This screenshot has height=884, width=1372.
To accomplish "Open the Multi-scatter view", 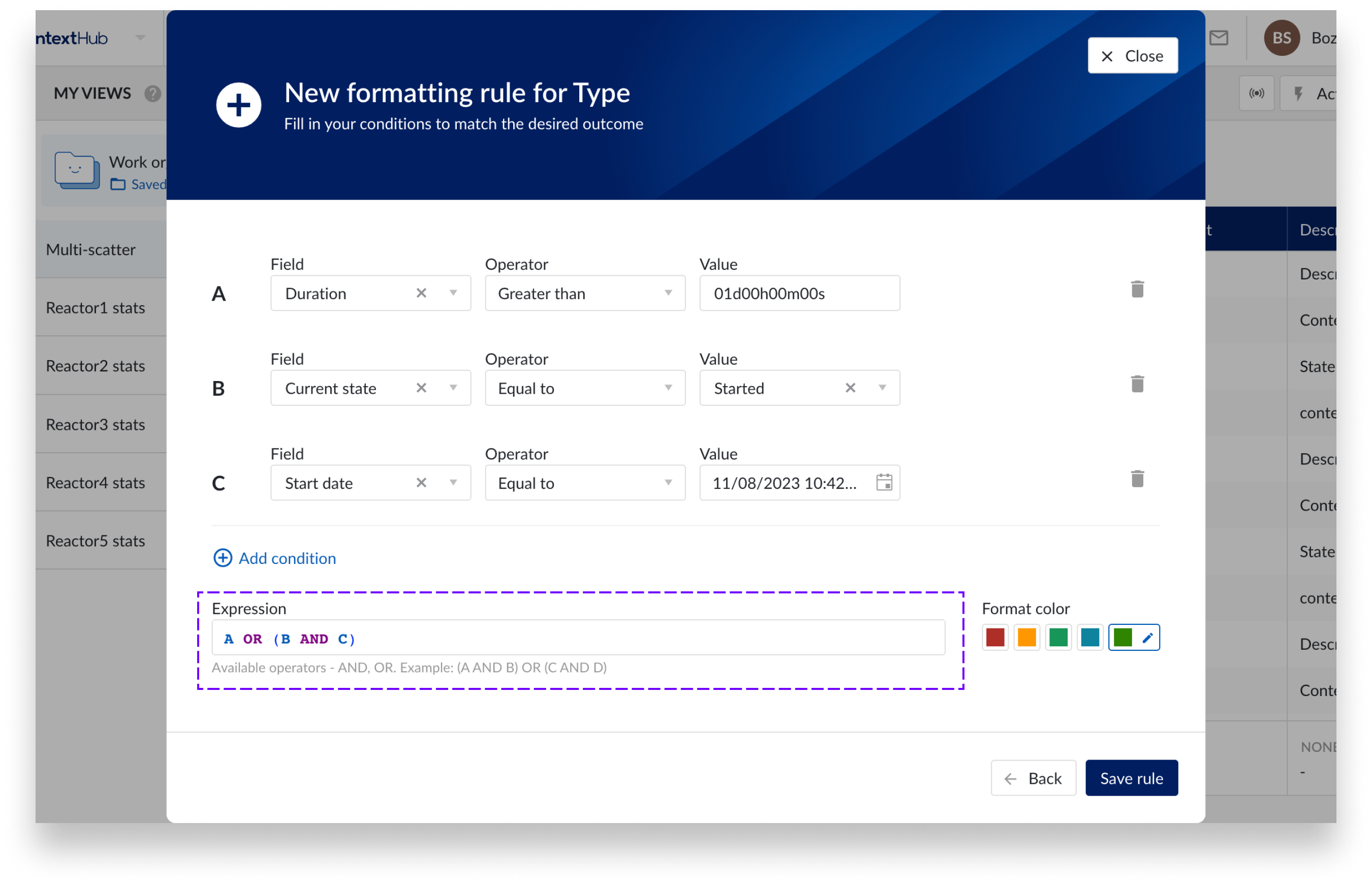I will (90, 249).
